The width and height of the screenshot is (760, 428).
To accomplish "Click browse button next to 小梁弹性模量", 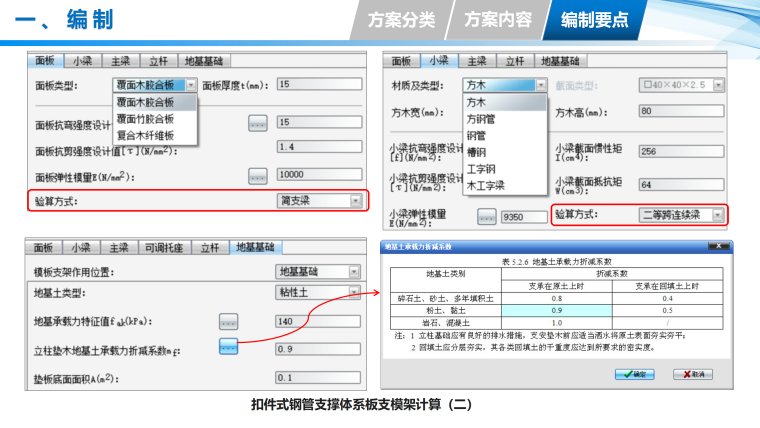I will [x=487, y=216].
